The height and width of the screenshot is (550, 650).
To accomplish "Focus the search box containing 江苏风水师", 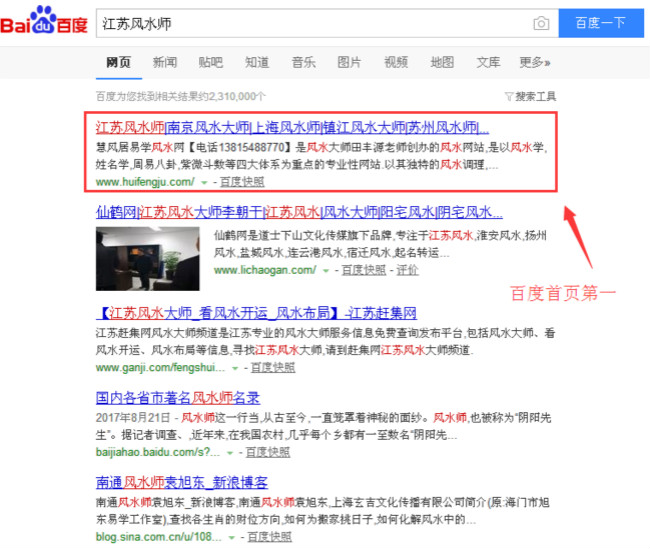I will 310,23.
